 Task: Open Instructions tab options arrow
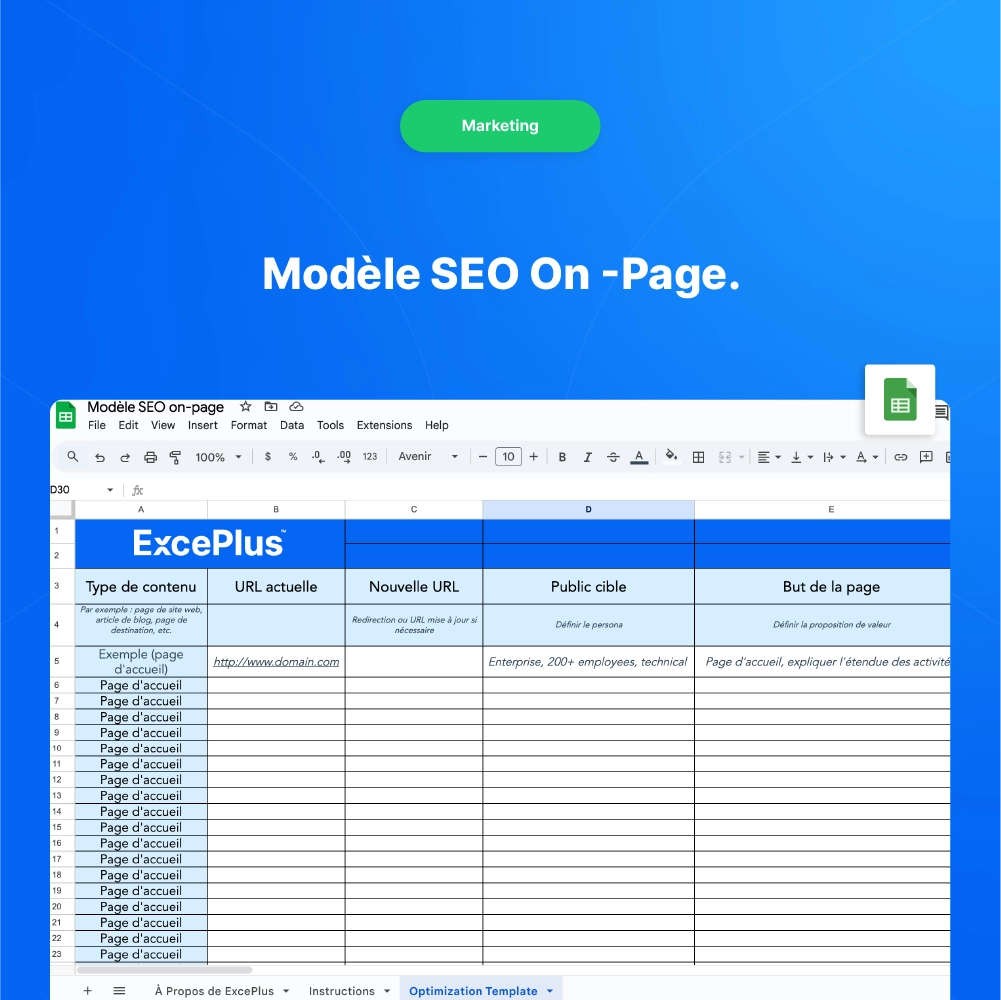pos(387,991)
